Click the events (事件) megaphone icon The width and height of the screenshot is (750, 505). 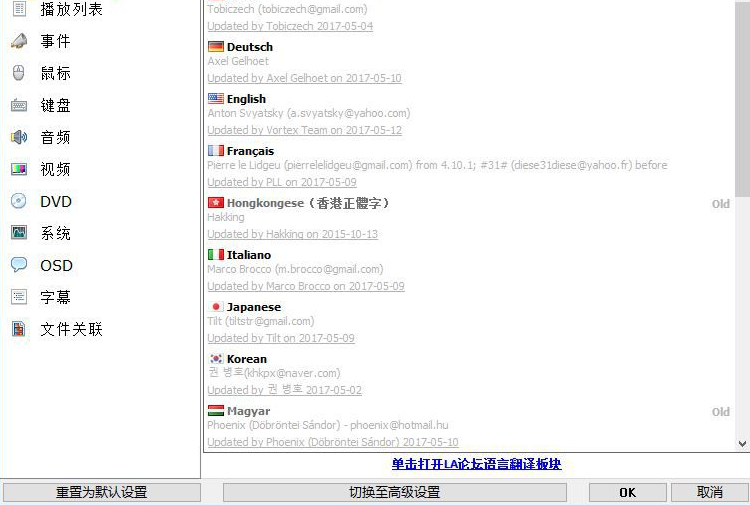click(x=19, y=41)
